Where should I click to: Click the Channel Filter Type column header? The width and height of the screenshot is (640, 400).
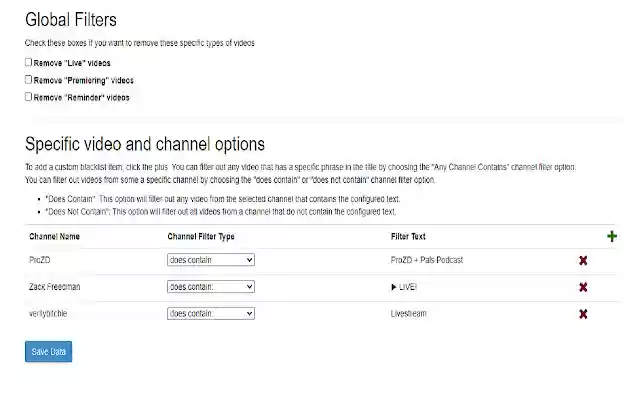point(201,236)
